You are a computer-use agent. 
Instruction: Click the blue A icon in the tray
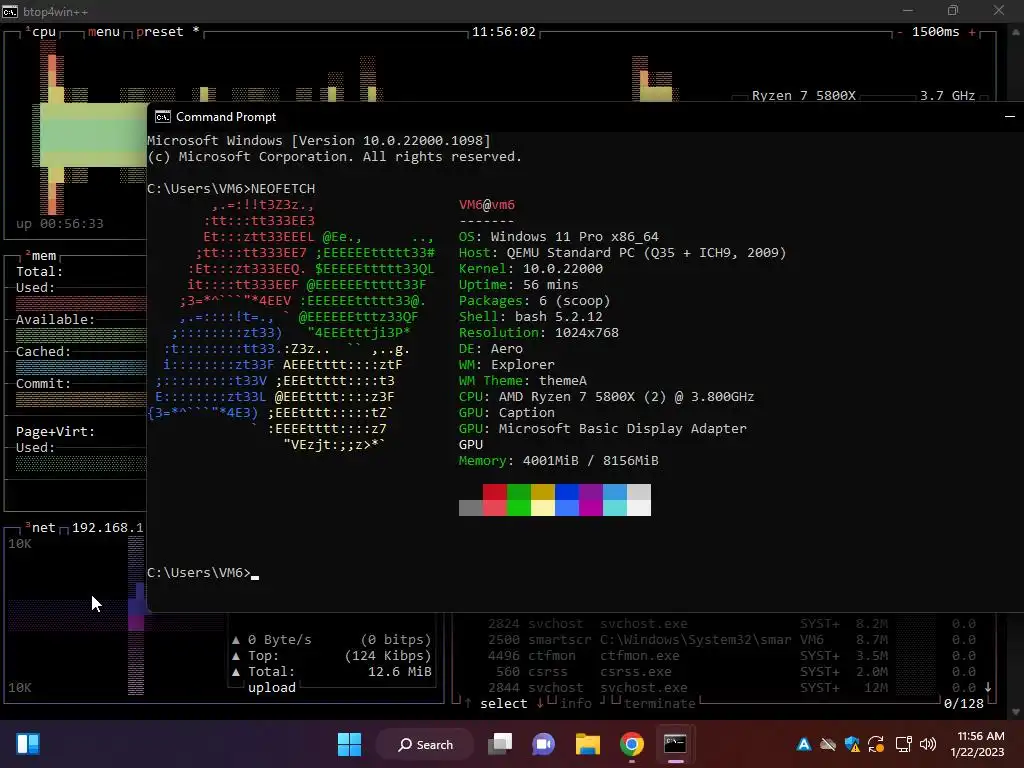point(804,744)
